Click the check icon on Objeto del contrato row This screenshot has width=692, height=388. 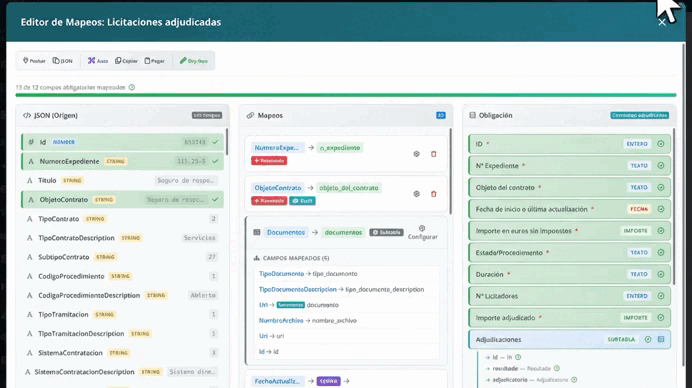[661, 187]
